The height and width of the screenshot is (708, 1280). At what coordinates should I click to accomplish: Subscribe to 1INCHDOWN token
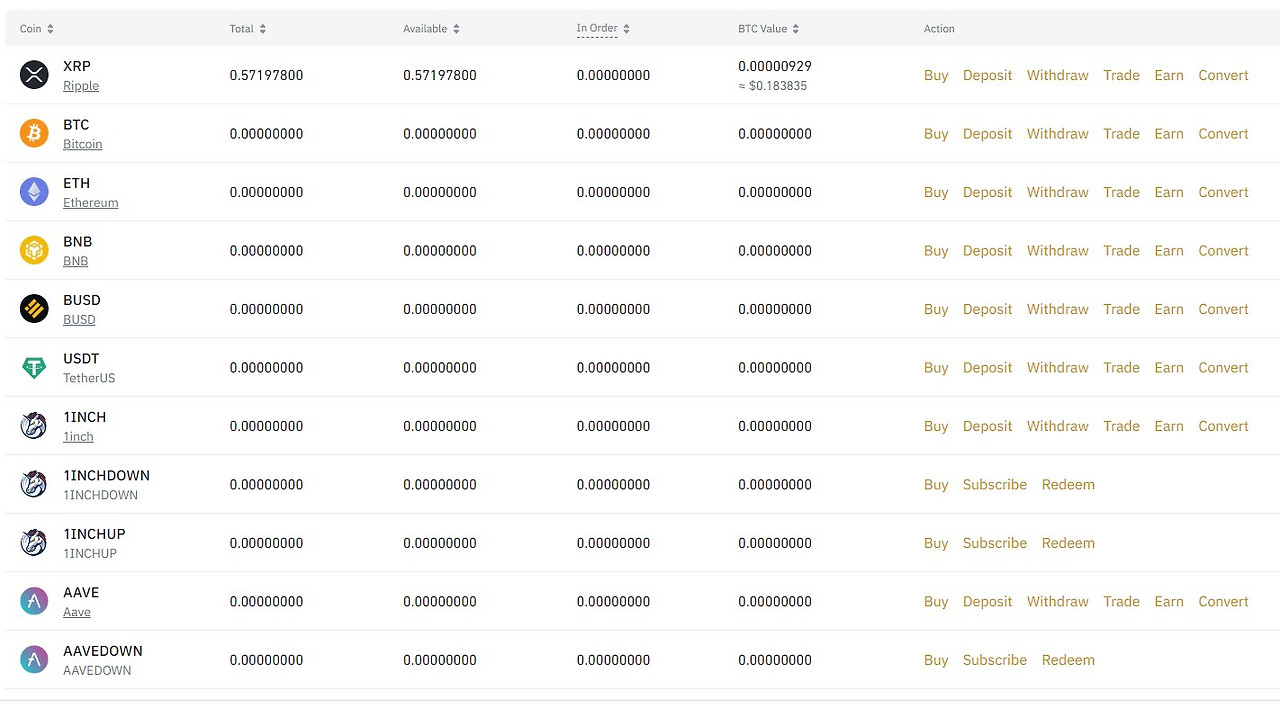pos(995,484)
